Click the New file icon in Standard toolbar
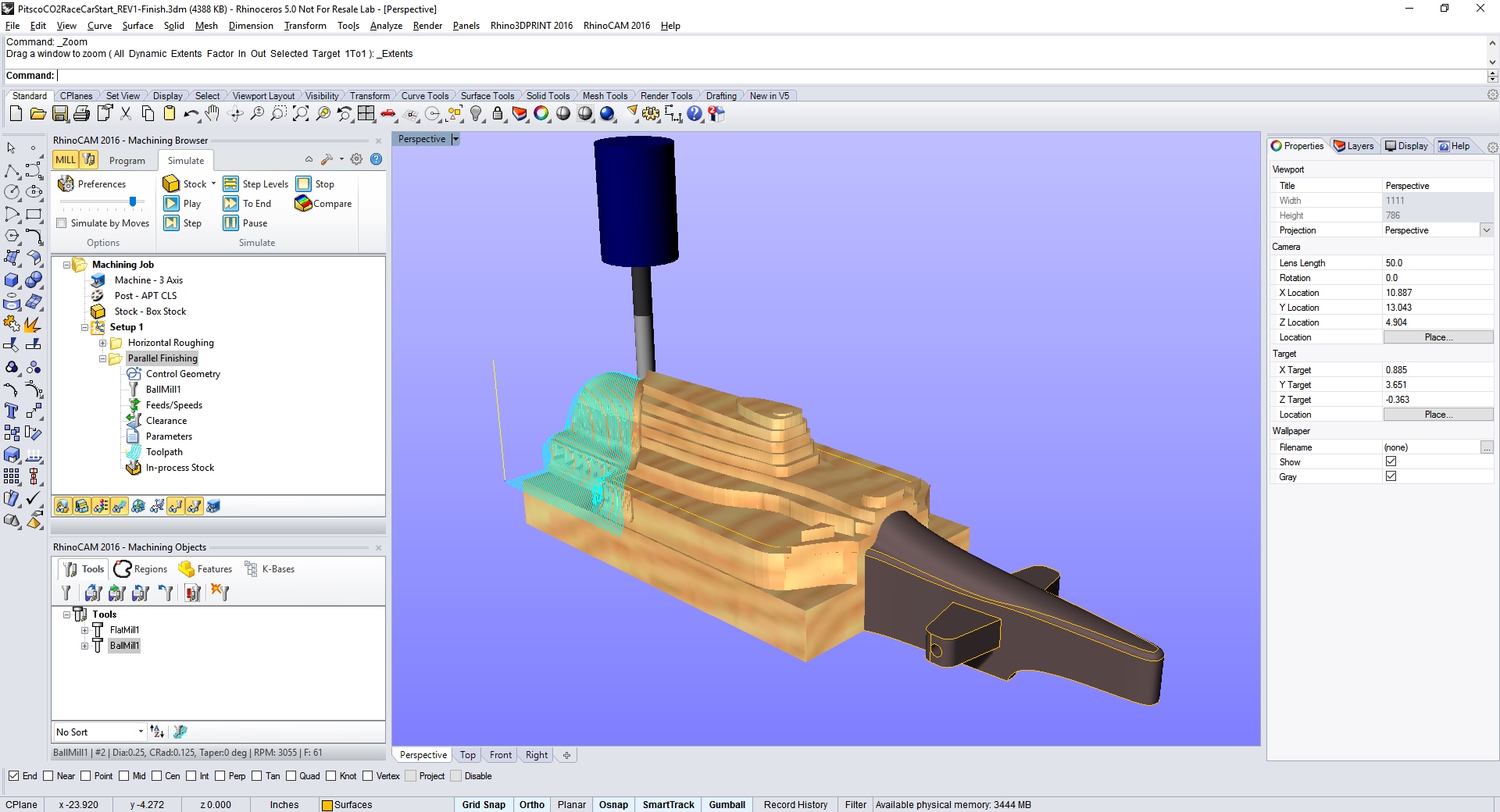Image resolution: width=1500 pixels, height=812 pixels. point(16,114)
